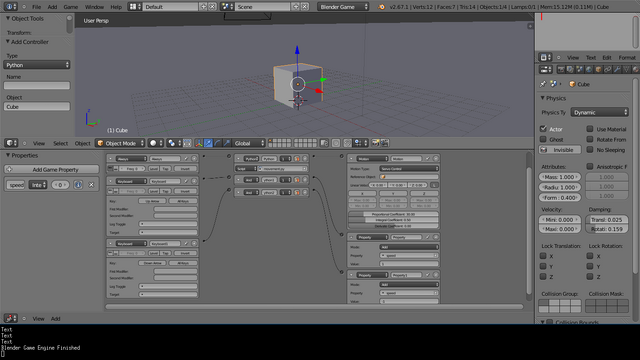Click the proportional editing circle icon
This screenshot has height=360, width=640.
(336, 143)
